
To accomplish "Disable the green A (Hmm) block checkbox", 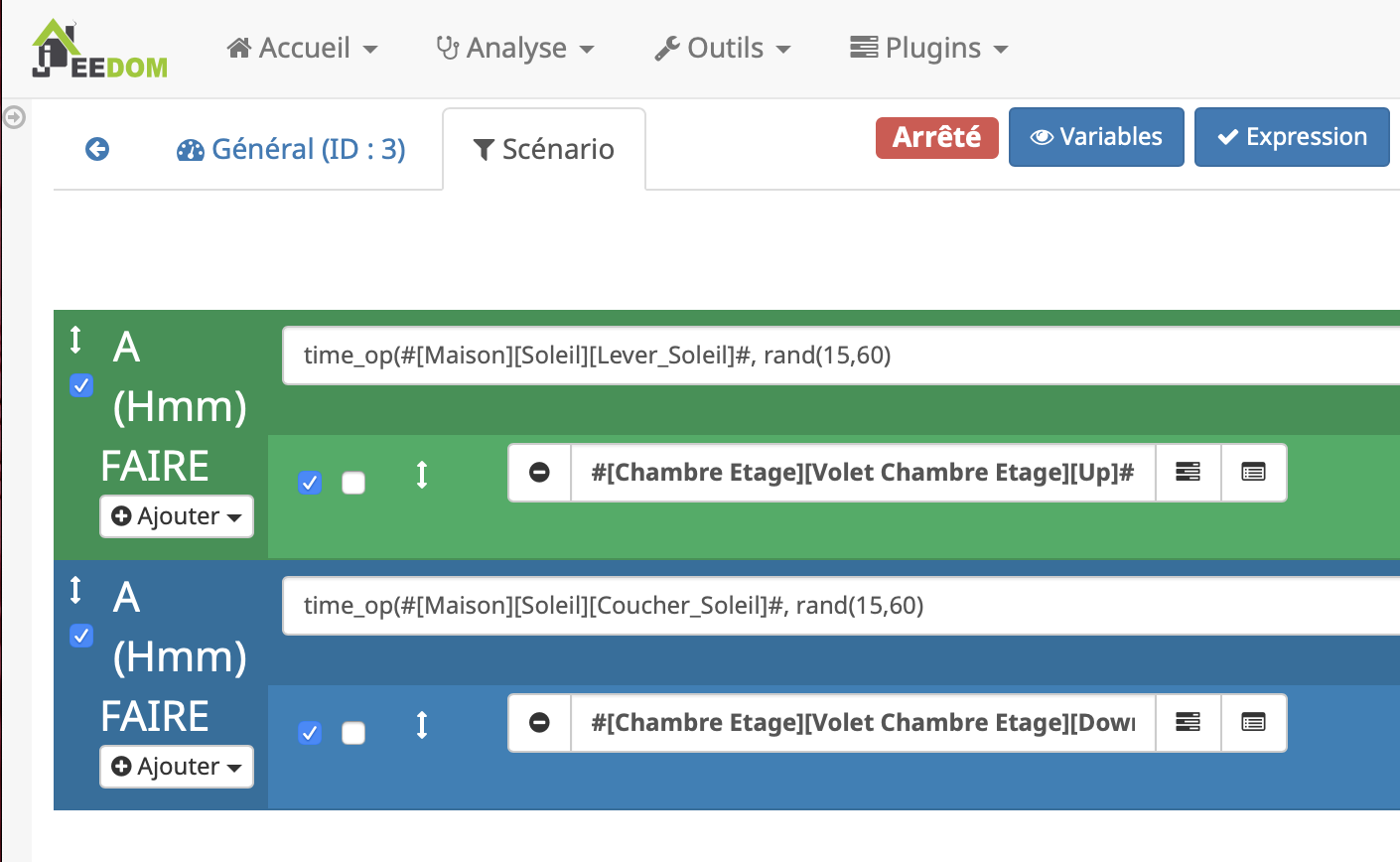I will (x=81, y=385).
